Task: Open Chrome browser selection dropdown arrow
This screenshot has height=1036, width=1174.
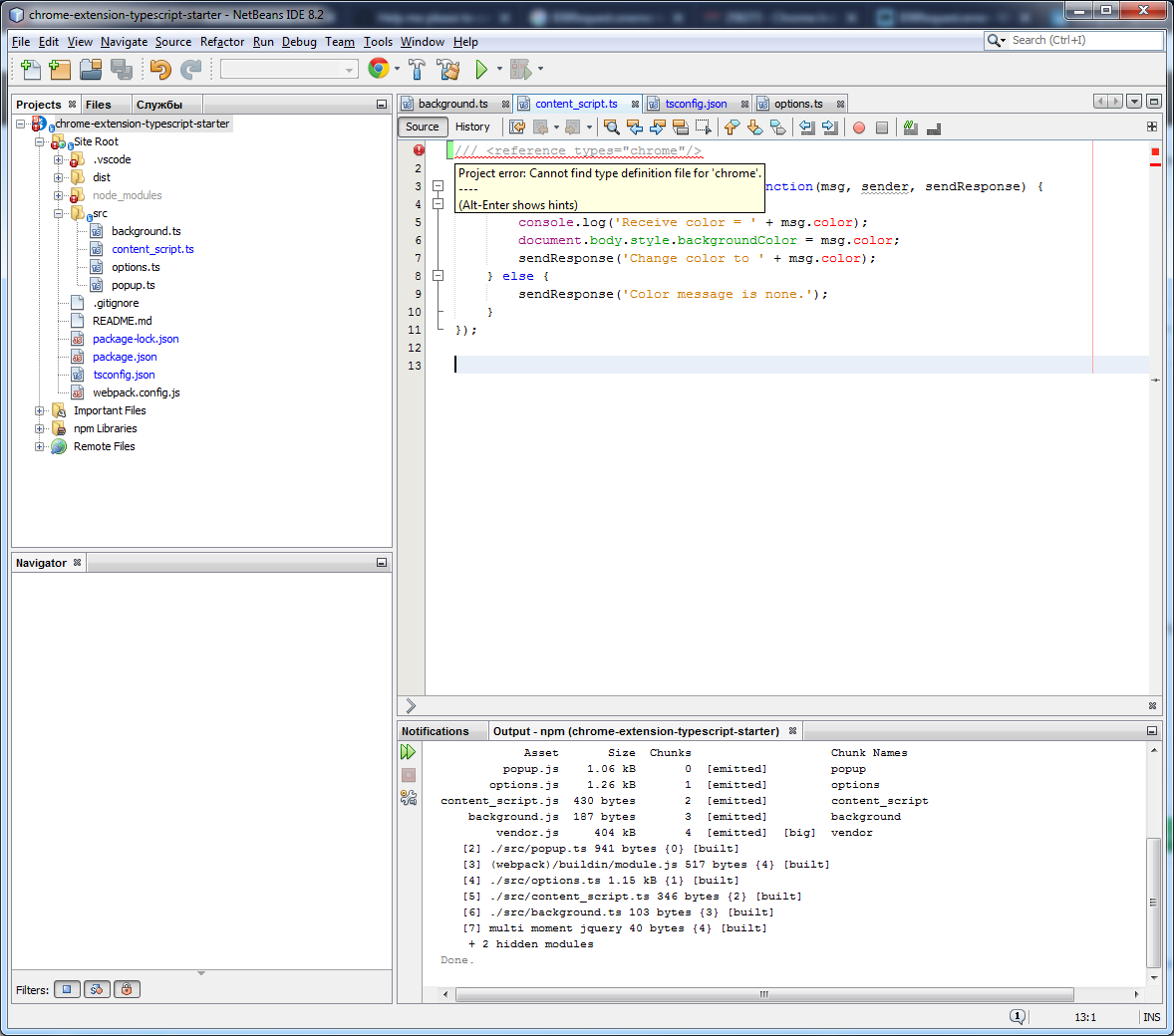Action: (396, 69)
